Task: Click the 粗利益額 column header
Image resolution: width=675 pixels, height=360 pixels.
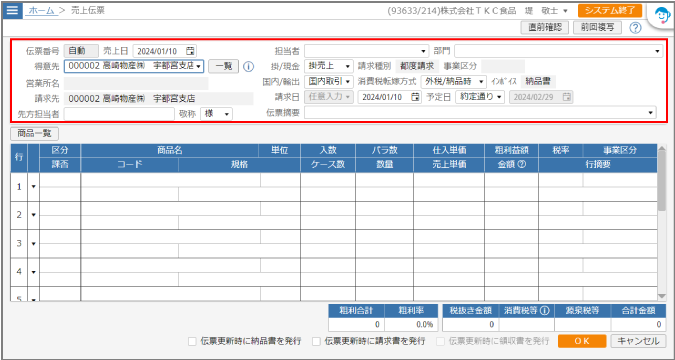Action: (511, 150)
